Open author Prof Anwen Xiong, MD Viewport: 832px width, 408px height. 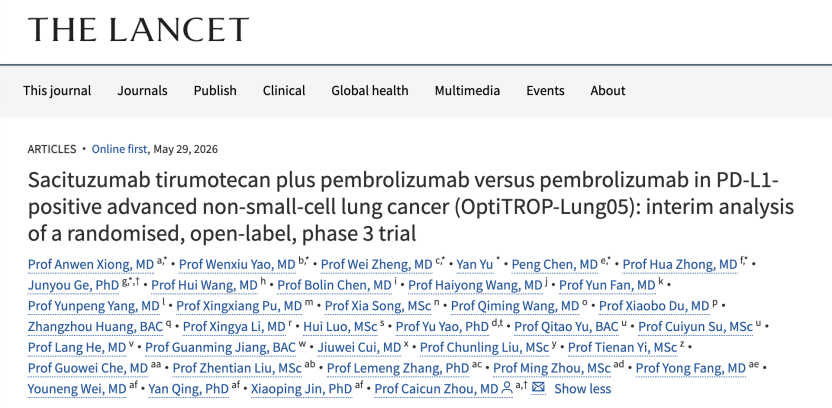(x=91, y=265)
